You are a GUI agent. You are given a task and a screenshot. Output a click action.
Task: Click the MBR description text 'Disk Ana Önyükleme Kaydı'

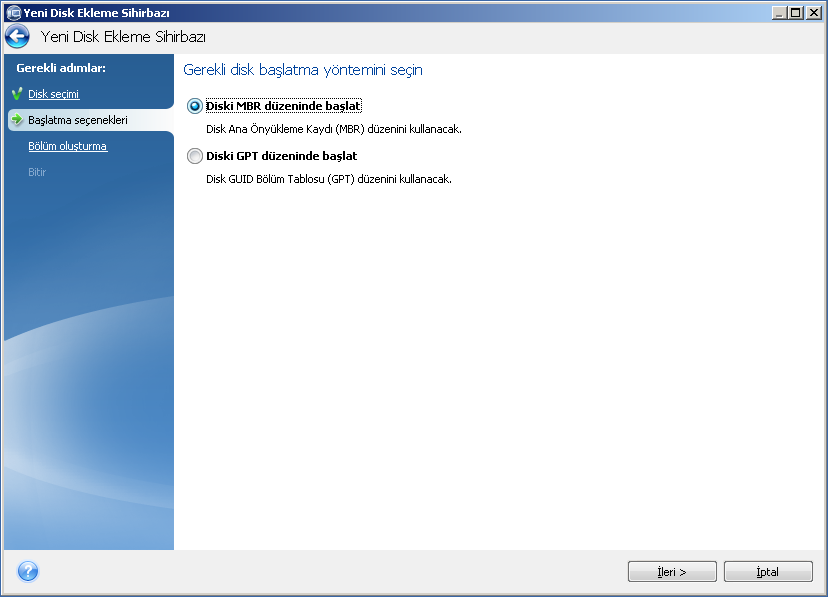[269, 129]
